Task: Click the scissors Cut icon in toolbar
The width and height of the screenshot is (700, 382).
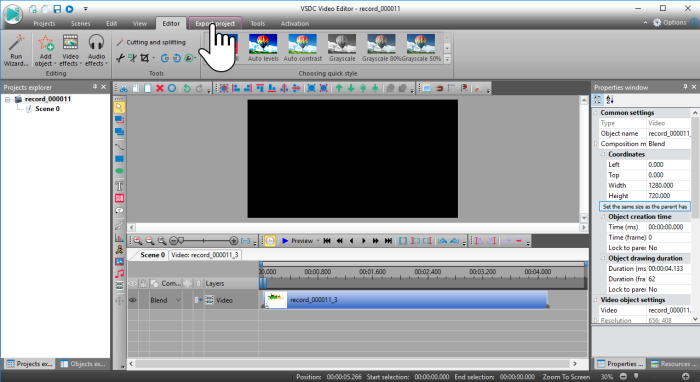Action: tap(124, 88)
